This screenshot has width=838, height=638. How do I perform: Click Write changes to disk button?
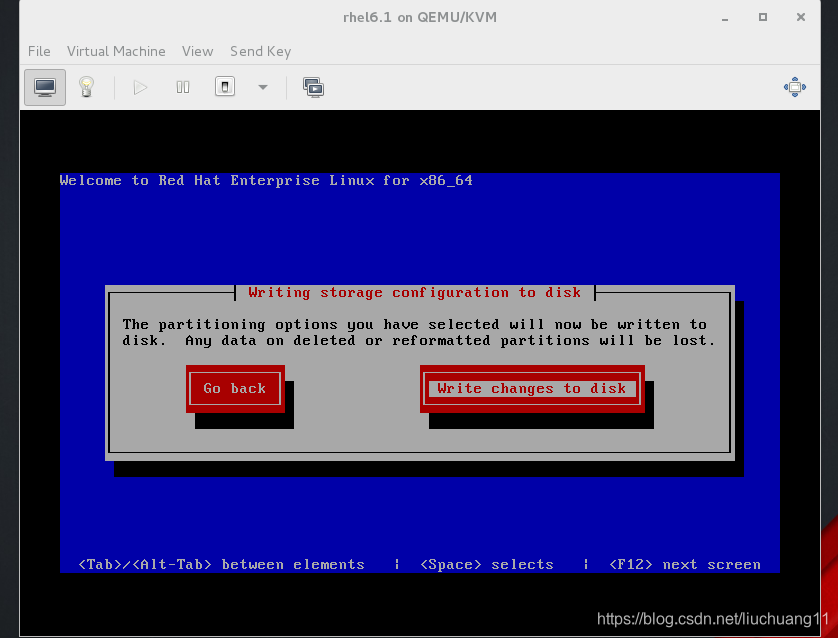tap(532, 388)
